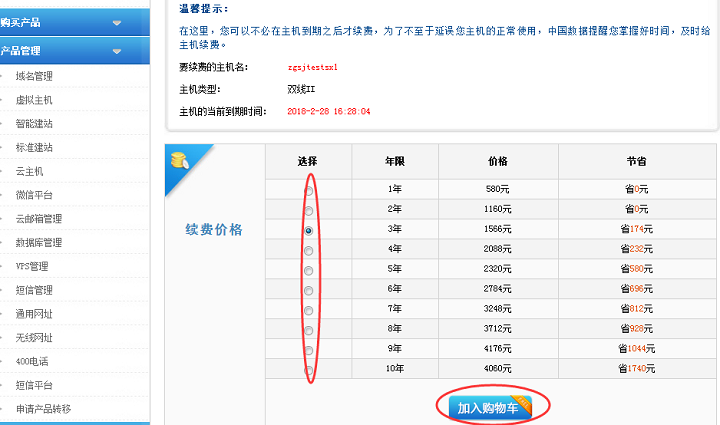The image size is (720, 425).
Task: Click the red host name zgsjtestzxl
Action: click(313, 68)
